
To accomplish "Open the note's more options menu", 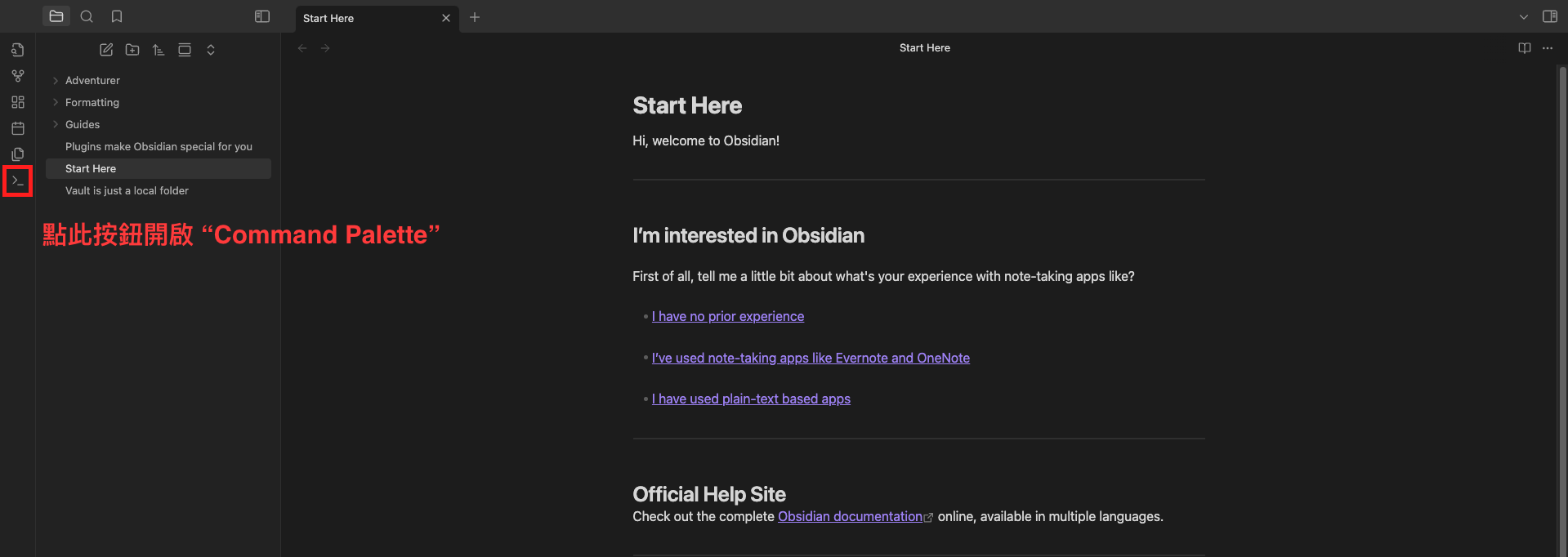I will (1548, 48).
